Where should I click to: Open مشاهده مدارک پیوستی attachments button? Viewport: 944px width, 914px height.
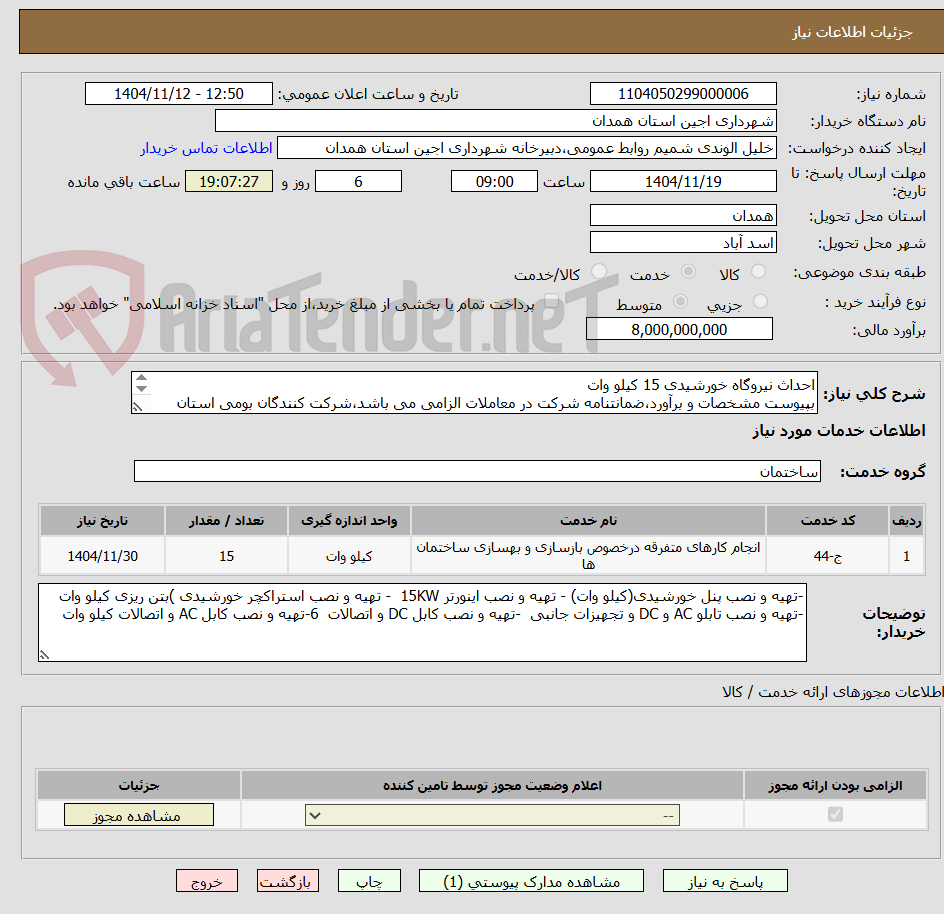point(531,881)
